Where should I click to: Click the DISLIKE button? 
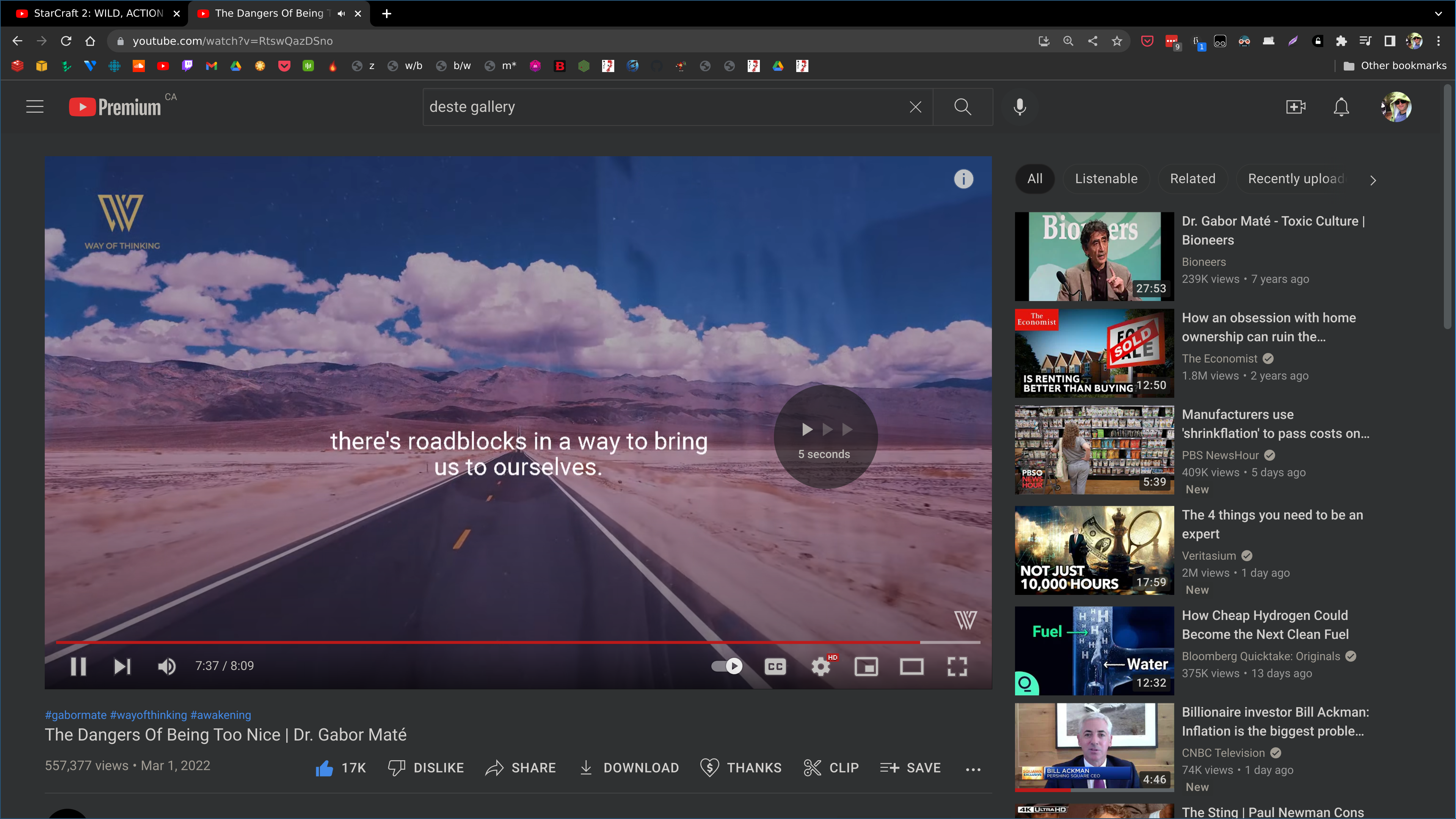tap(426, 768)
